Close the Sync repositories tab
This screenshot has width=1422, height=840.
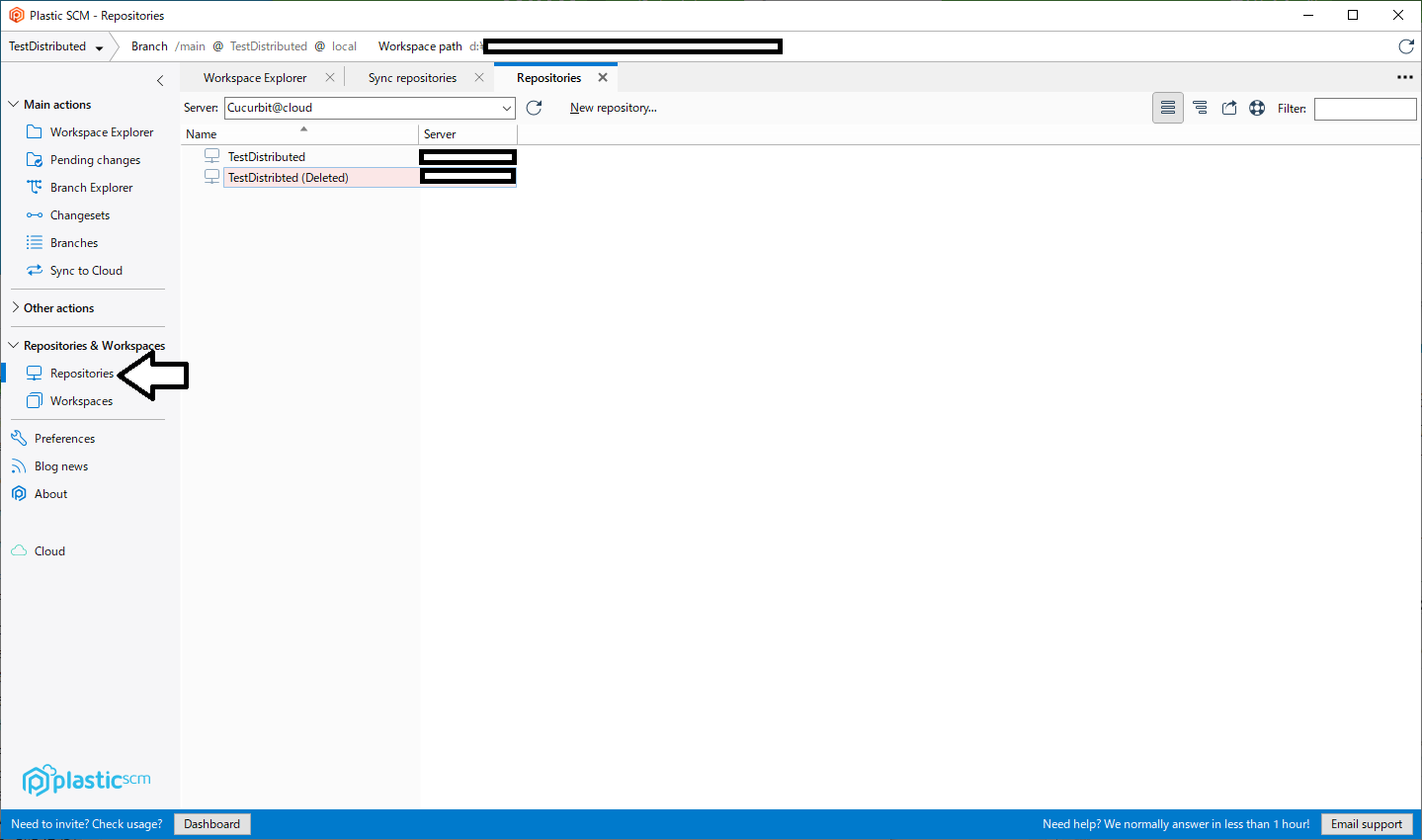479,77
